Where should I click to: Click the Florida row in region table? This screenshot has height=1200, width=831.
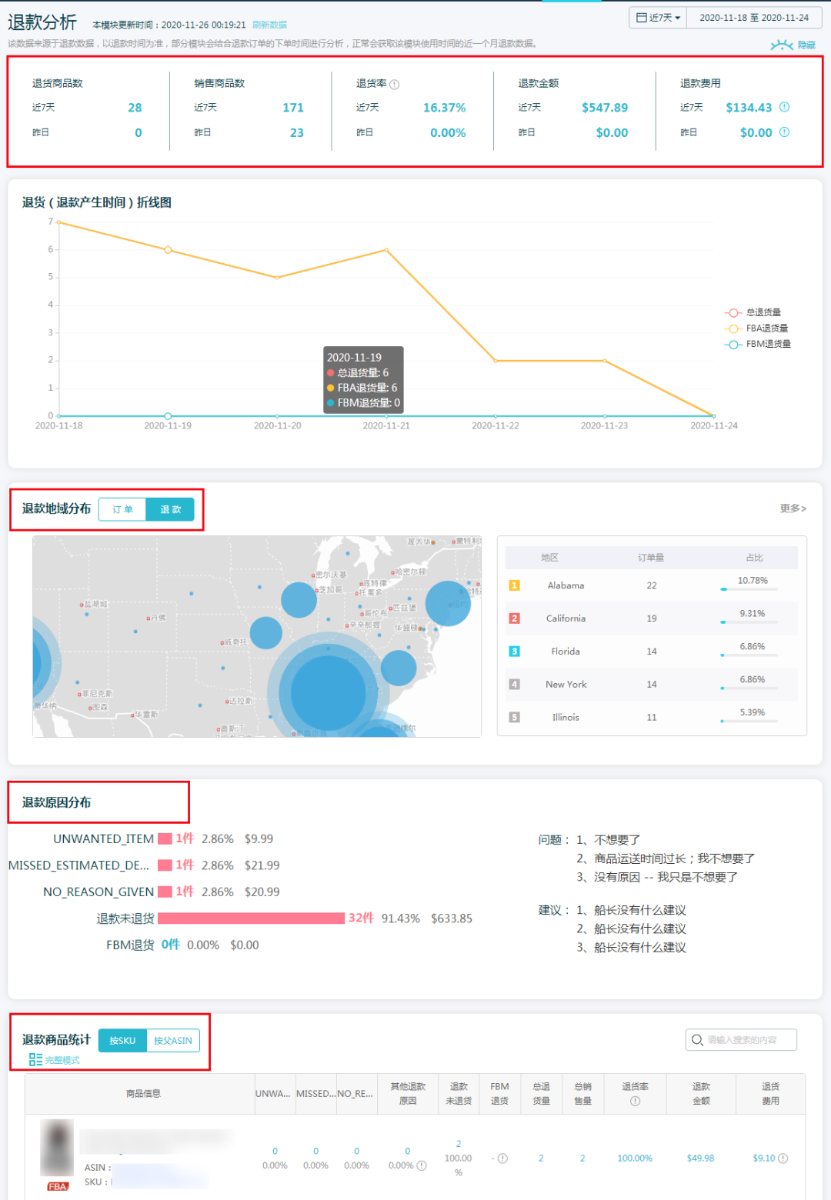pos(652,651)
